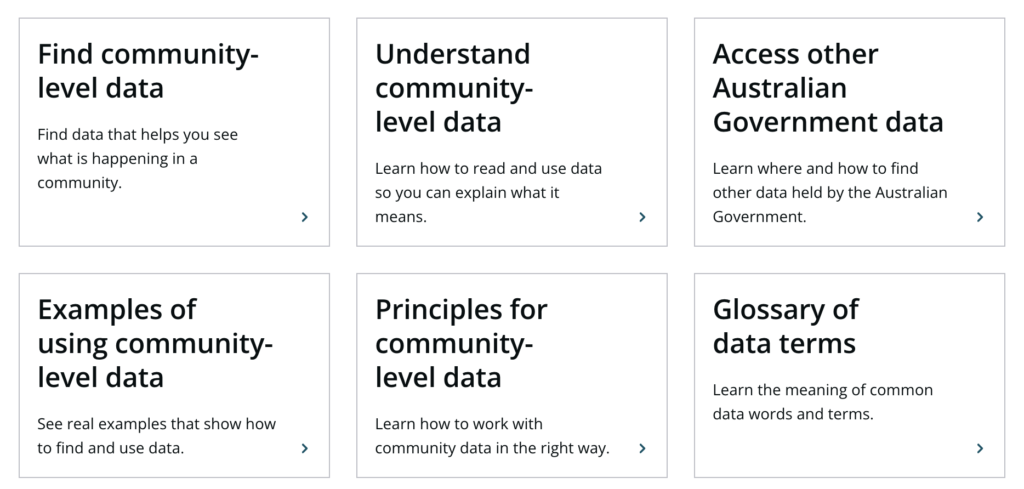Open the Glossary of data terms heading
Viewport: 1024px width, 489px height.
(786, 326)
